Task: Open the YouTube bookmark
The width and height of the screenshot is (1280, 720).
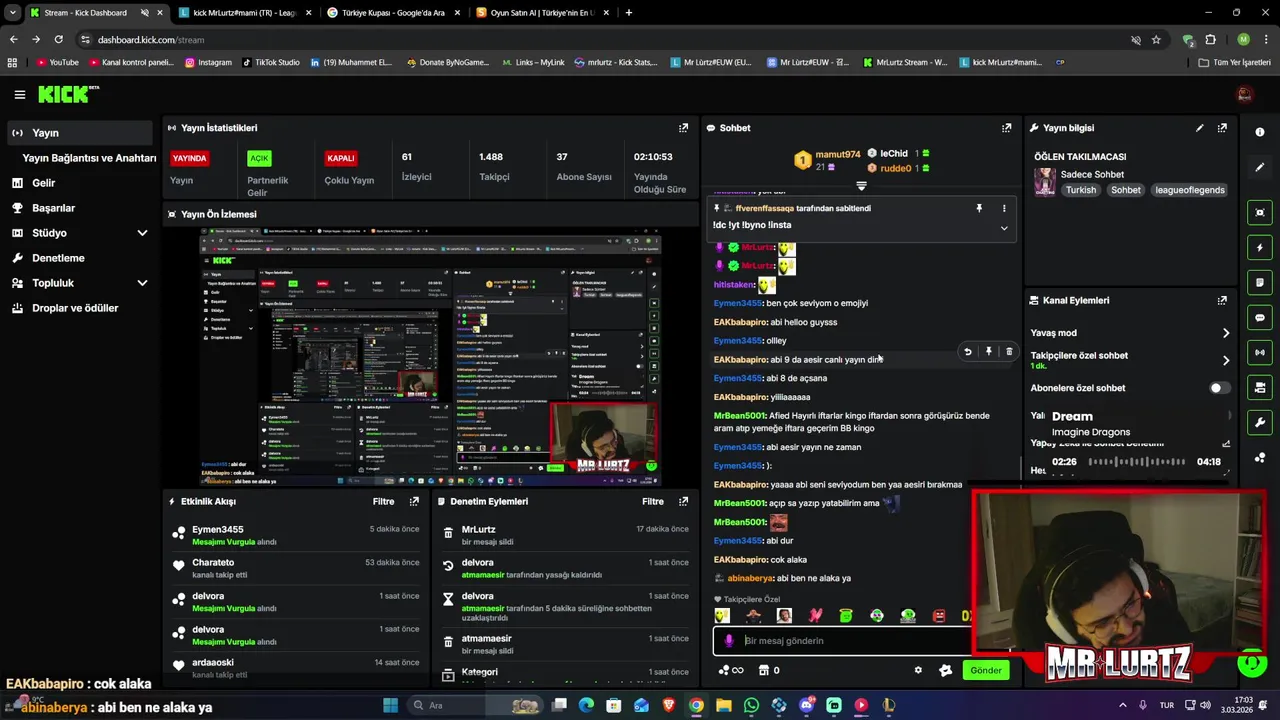Action: click(57, 62)
